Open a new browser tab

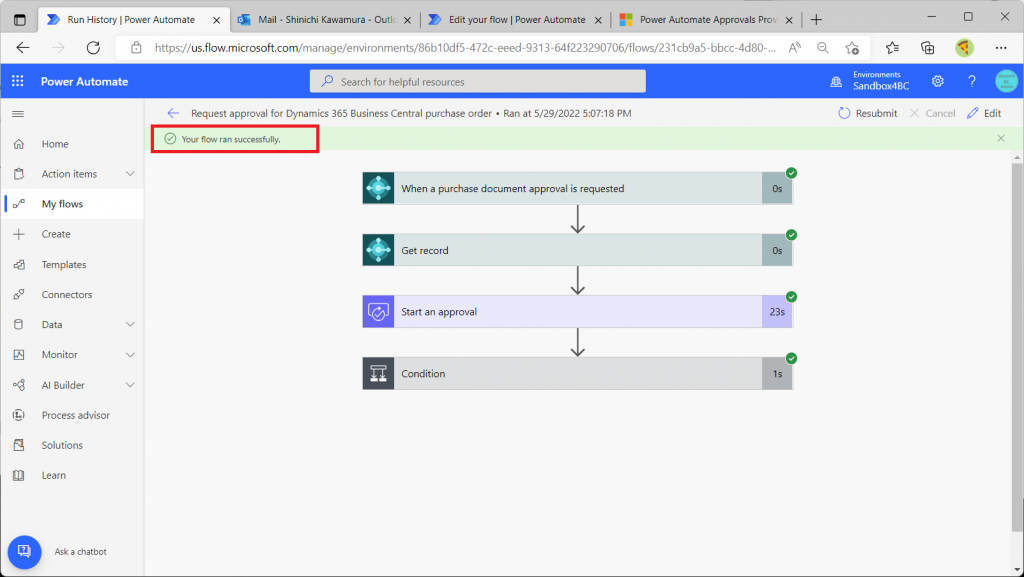(816, 20)
